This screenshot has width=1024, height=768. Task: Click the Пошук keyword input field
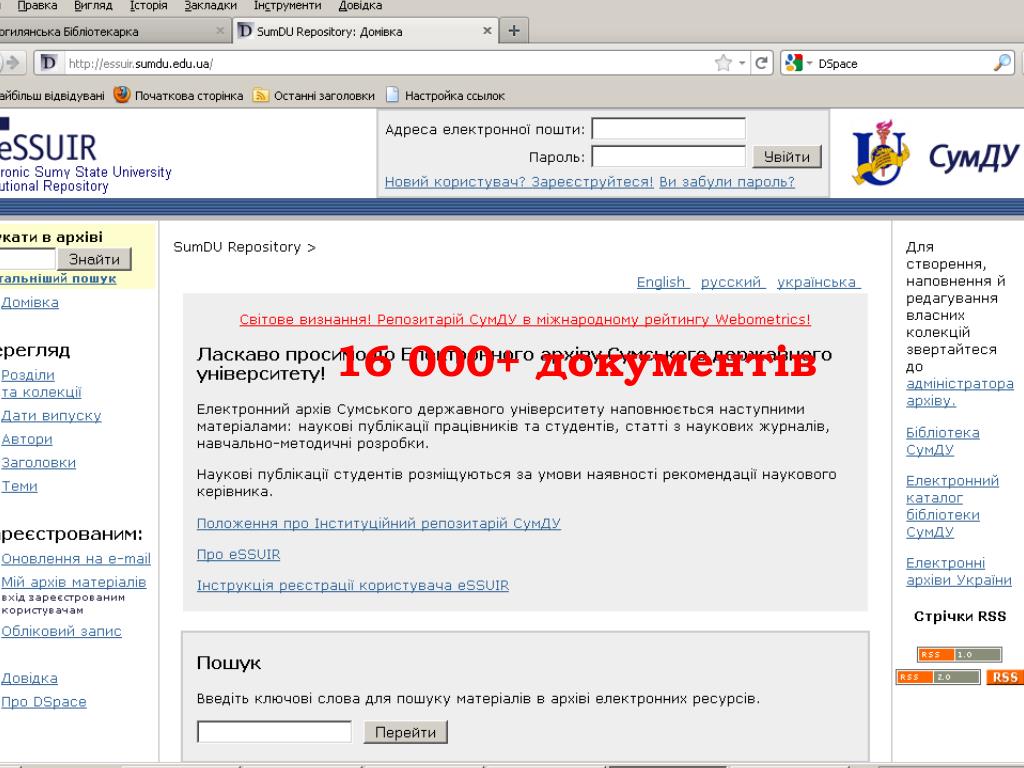(x=274, y=732)
